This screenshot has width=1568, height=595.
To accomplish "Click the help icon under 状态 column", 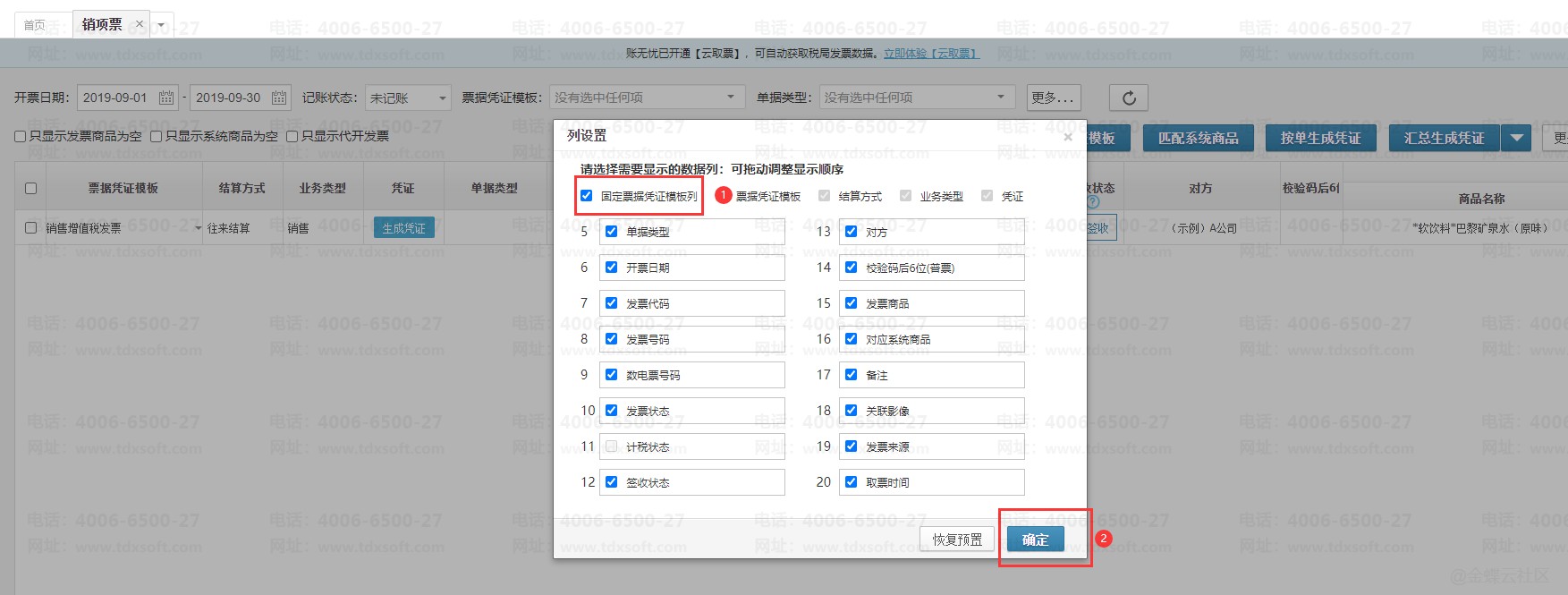I will [x=1093, y=202].
